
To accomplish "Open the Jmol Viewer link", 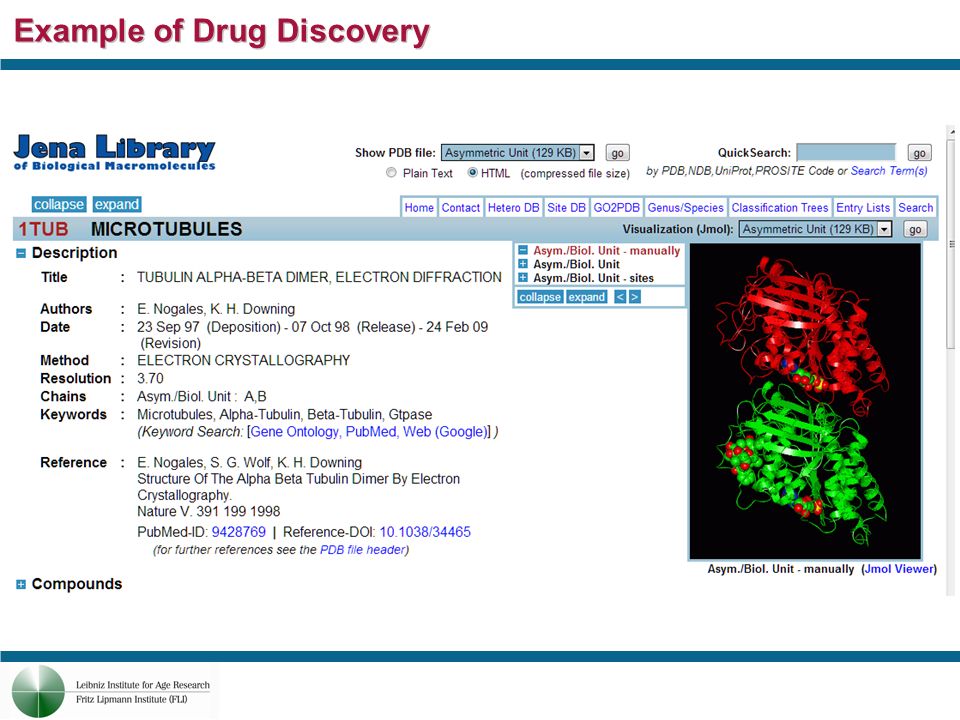I will click(899, 569).
